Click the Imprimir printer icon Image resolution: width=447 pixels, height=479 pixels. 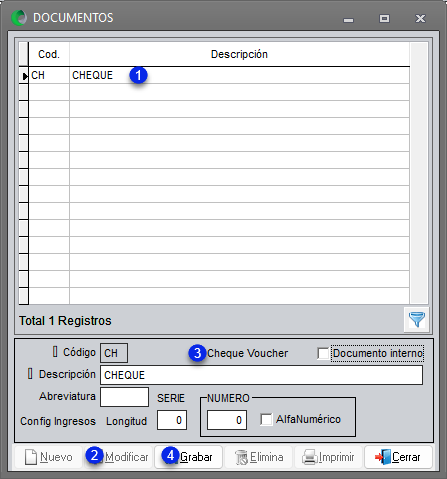point(310,457)
